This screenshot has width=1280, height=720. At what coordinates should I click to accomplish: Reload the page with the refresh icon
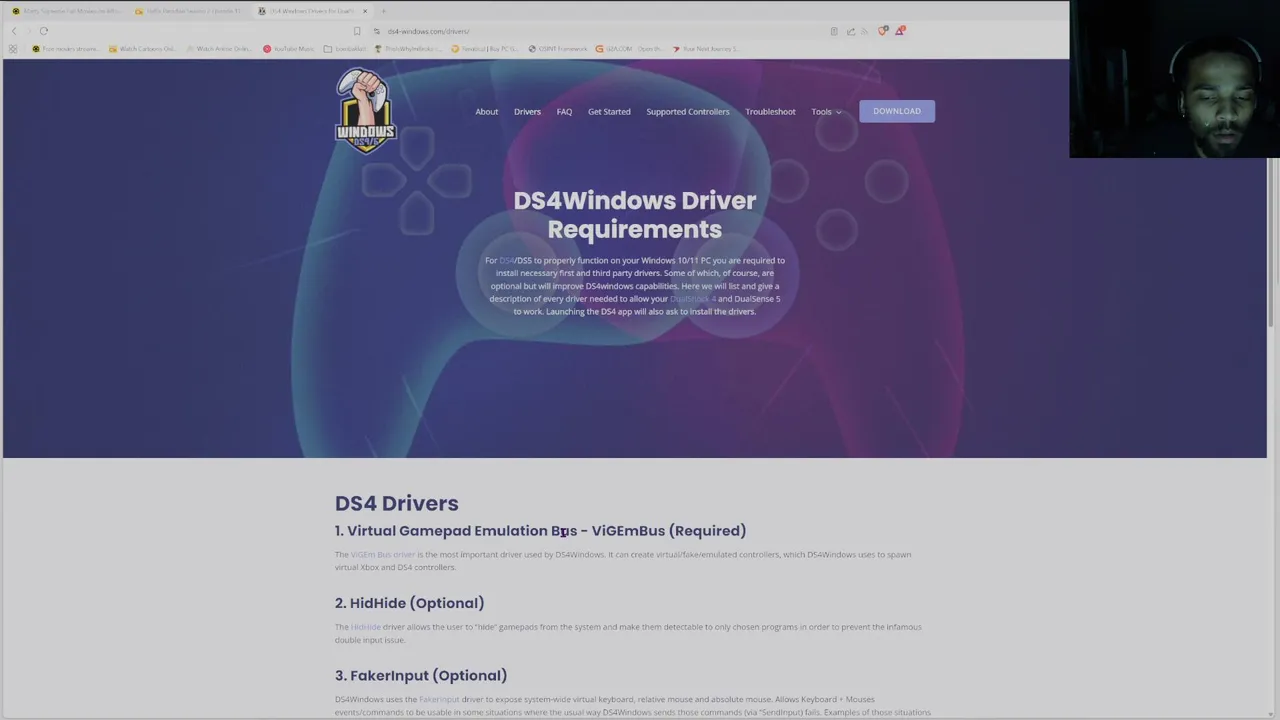pyautogui.click(x=44, y=31)
